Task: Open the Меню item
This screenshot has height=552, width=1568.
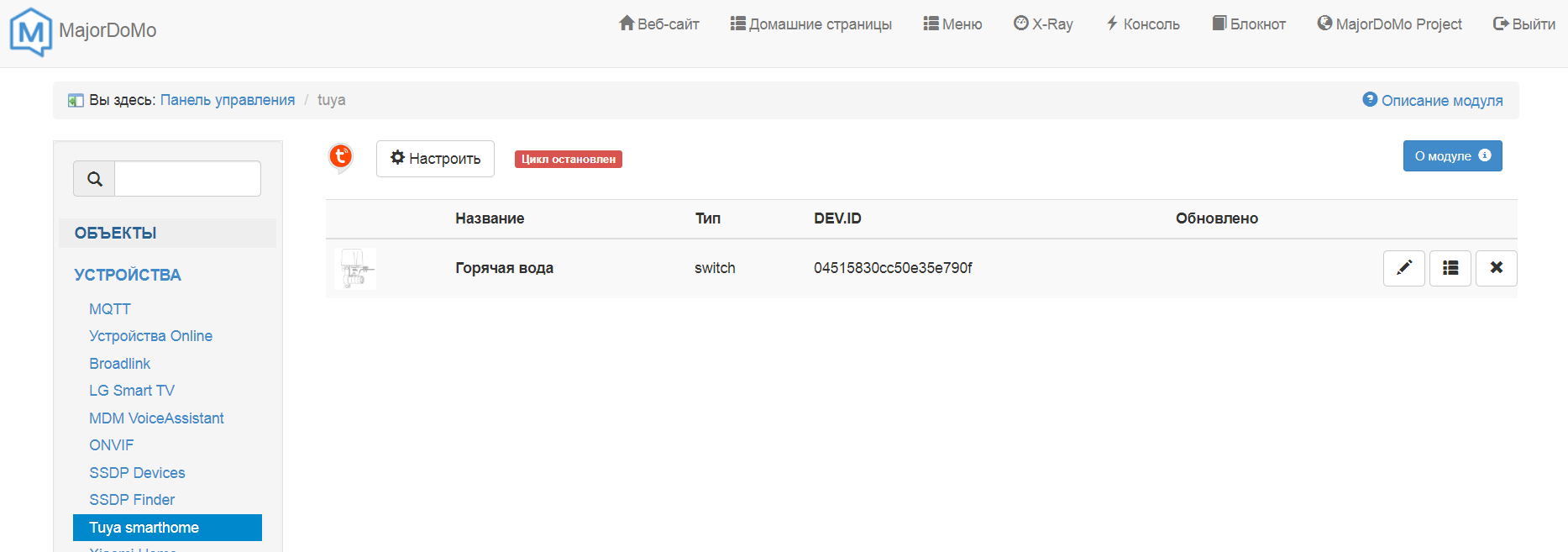Action: (952, 24)
